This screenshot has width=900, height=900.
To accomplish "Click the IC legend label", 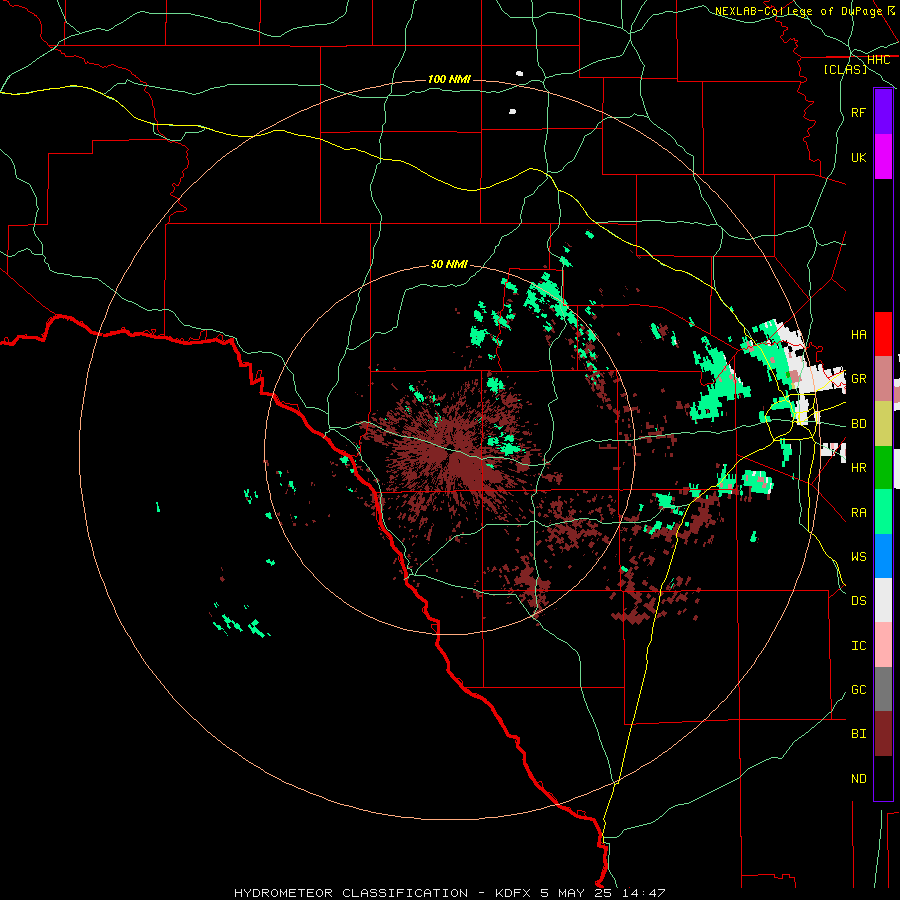I will pos(858,645).
